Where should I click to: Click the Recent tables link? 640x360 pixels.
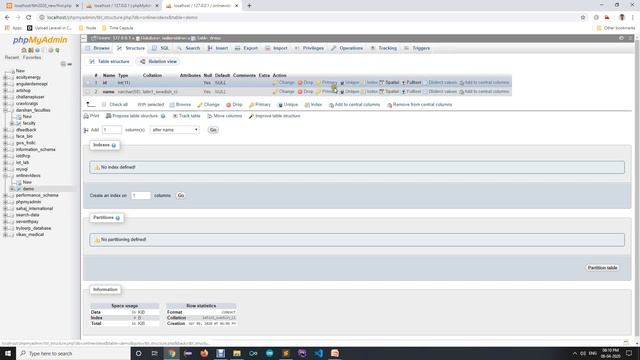pyautogui.click(x=12, y=58)
